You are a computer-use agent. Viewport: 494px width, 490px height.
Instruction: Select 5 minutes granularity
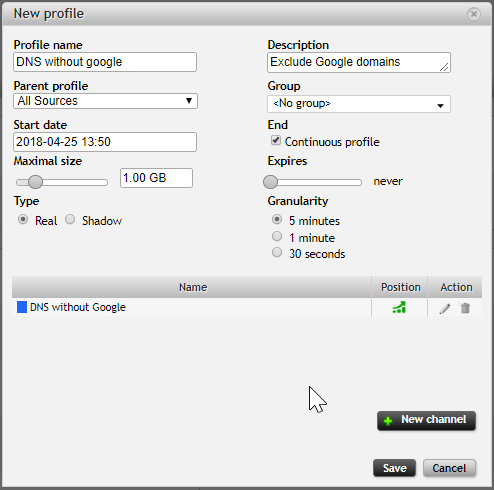click(x=277, y=219)
